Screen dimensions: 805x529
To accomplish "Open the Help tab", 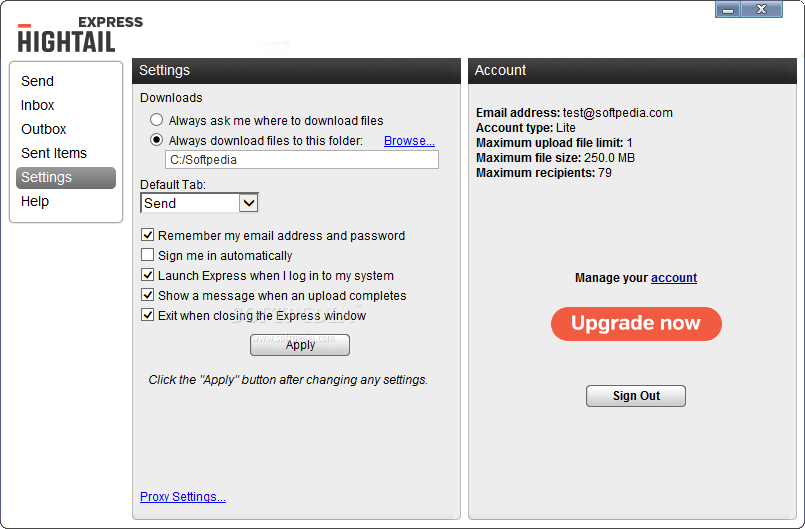I will point(35,201).
